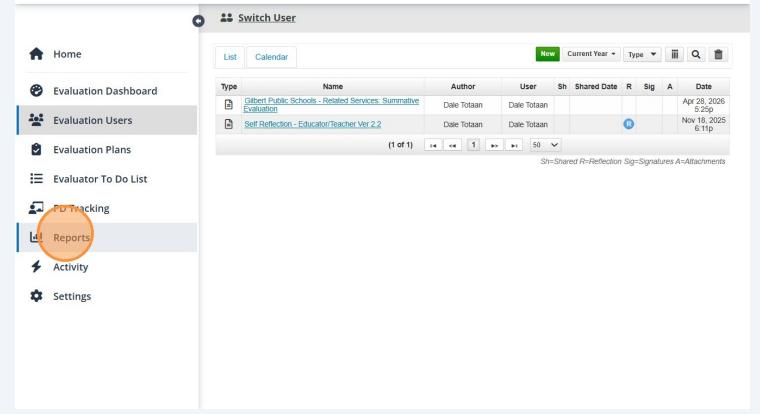Click the magnifier search icon
Image resolution: width=760 pixels, height=414 pixels.
pos(696,54)
